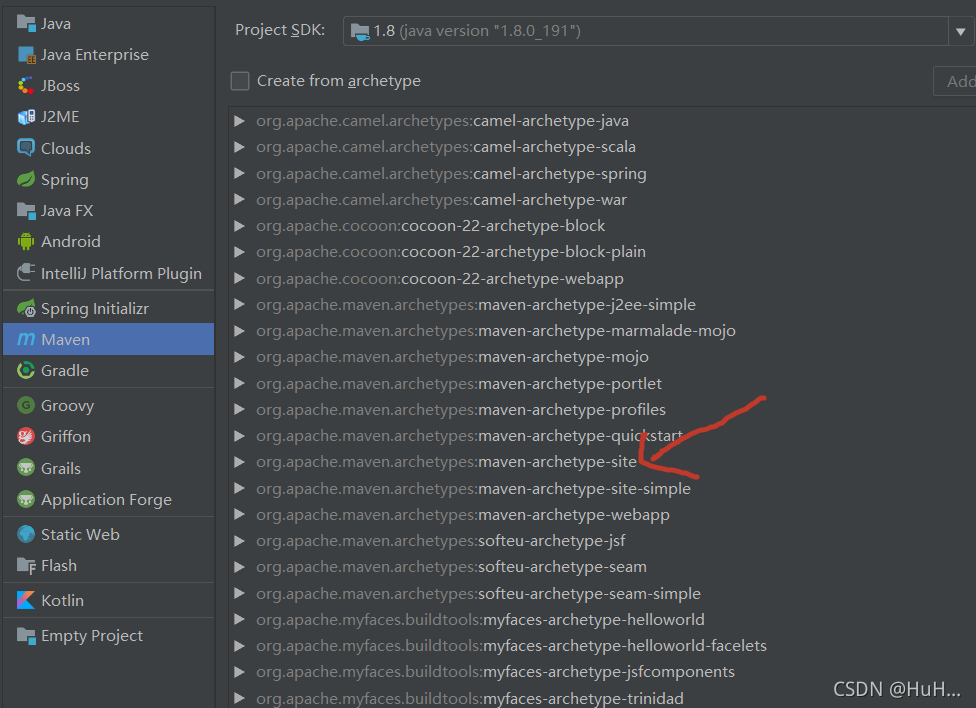Viewport: 976px width, 708px height.
Task: Expand camel-archetype-scala entry
Action: 239,147
